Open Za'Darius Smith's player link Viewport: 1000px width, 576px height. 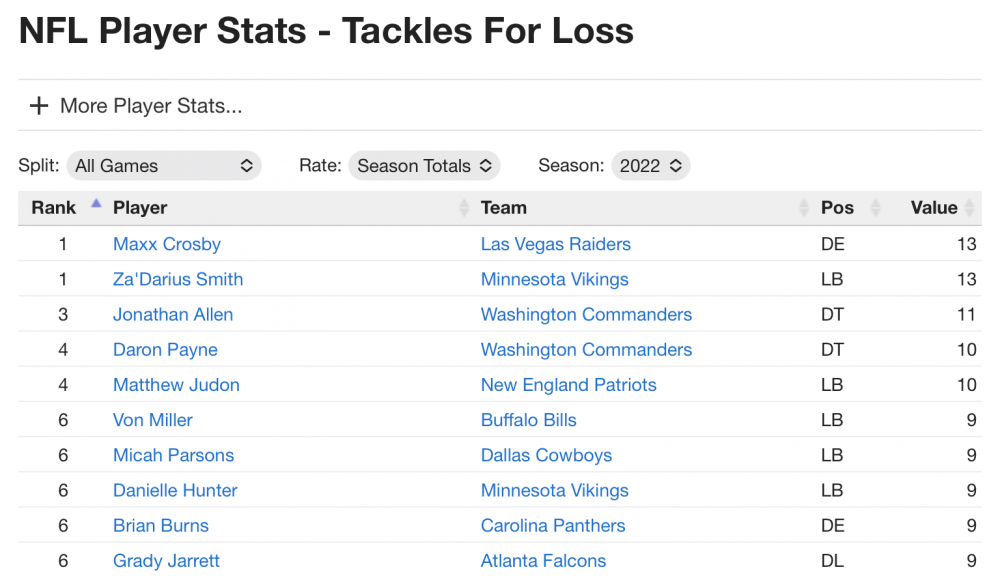click(x=178, y=279)
